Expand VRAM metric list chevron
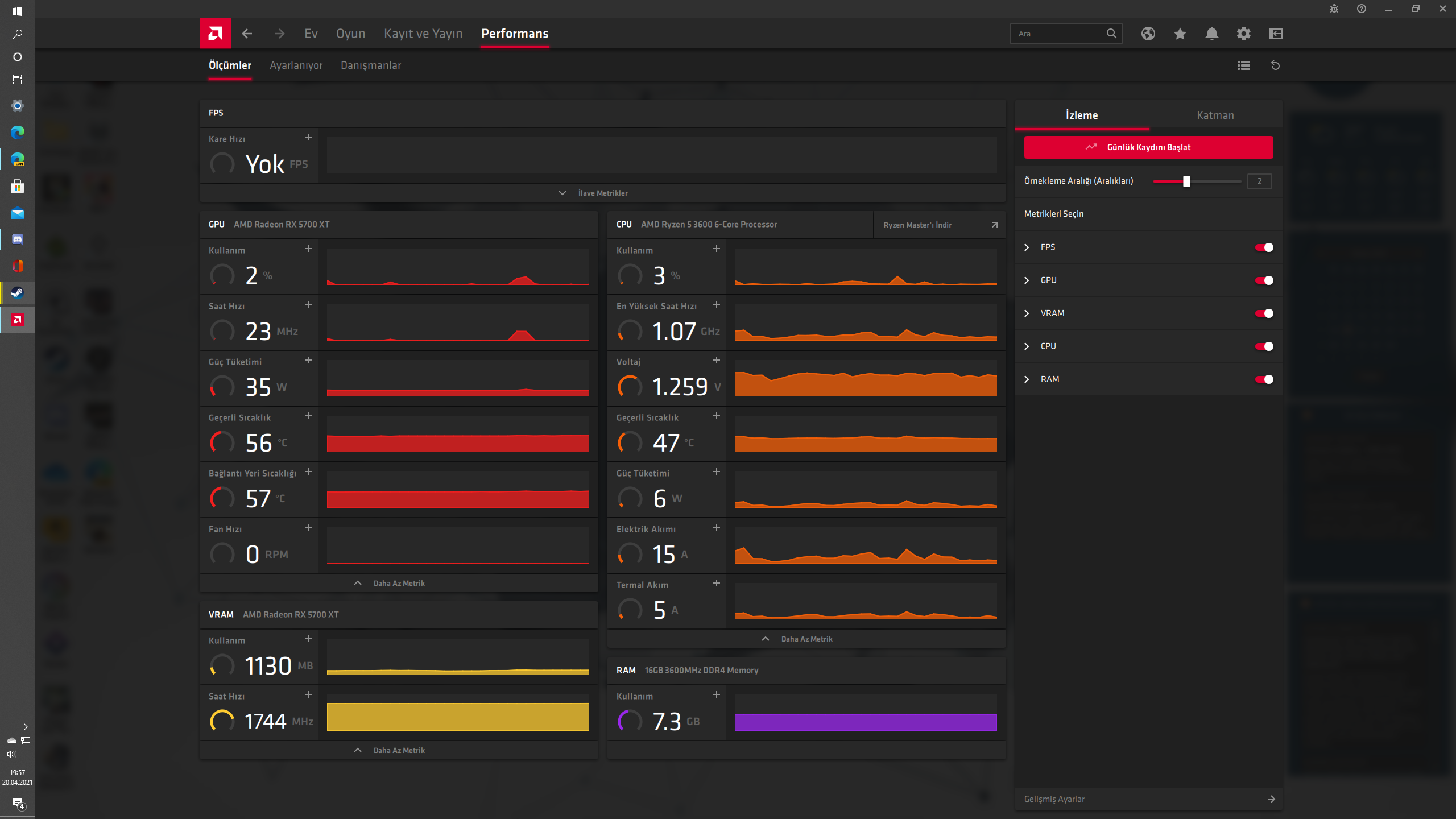1456x819 pixels. [1027, 313]
